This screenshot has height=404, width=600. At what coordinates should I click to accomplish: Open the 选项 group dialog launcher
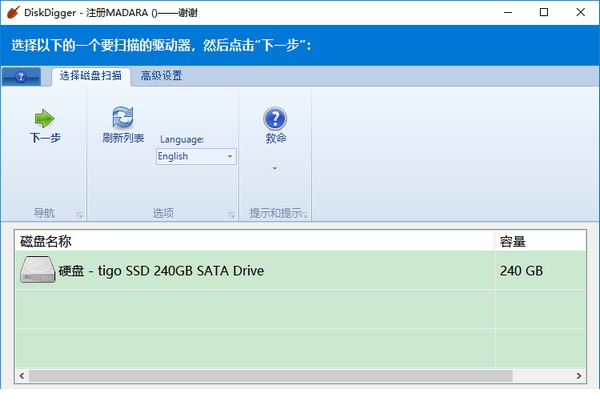pos(232,215)
